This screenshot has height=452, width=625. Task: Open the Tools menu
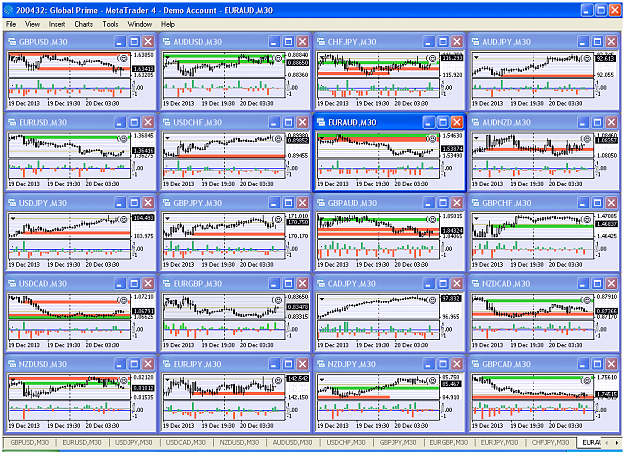tap(110, 24)
